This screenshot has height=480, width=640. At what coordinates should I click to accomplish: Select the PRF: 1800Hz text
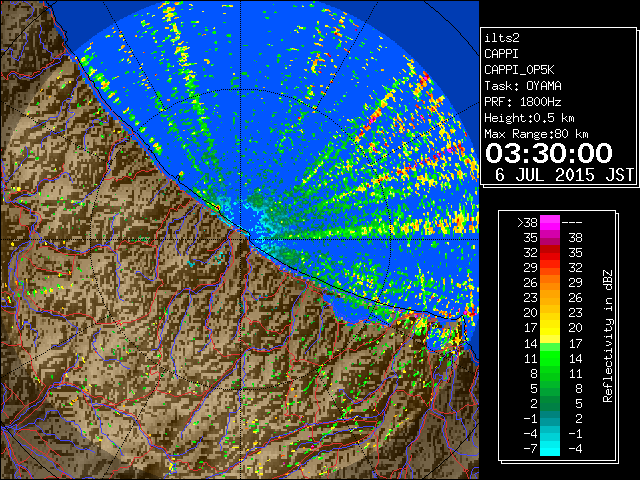[523, 102]
